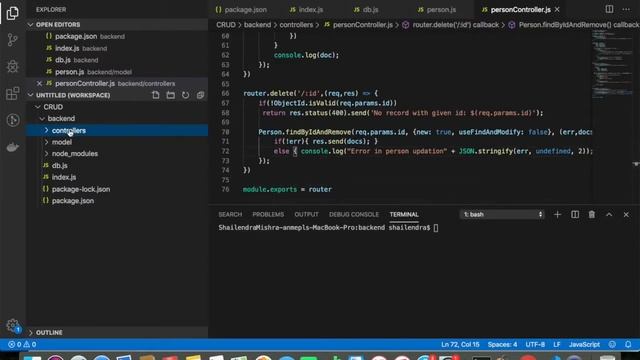Open the Explorer view in activity bar
This screenshot has width=640, height=360.
(x=13, y=13)
